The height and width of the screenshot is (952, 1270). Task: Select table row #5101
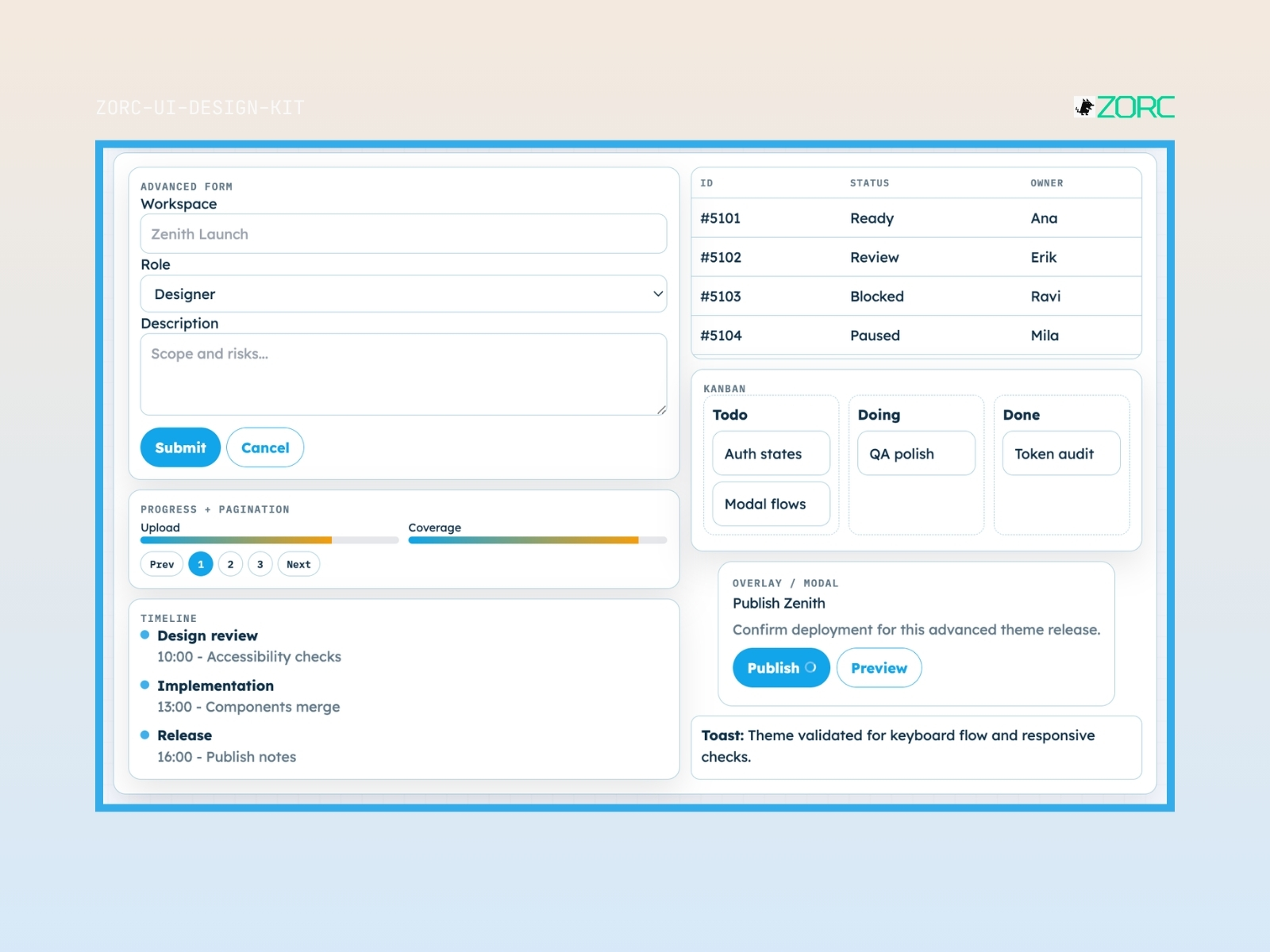point(916,218)
